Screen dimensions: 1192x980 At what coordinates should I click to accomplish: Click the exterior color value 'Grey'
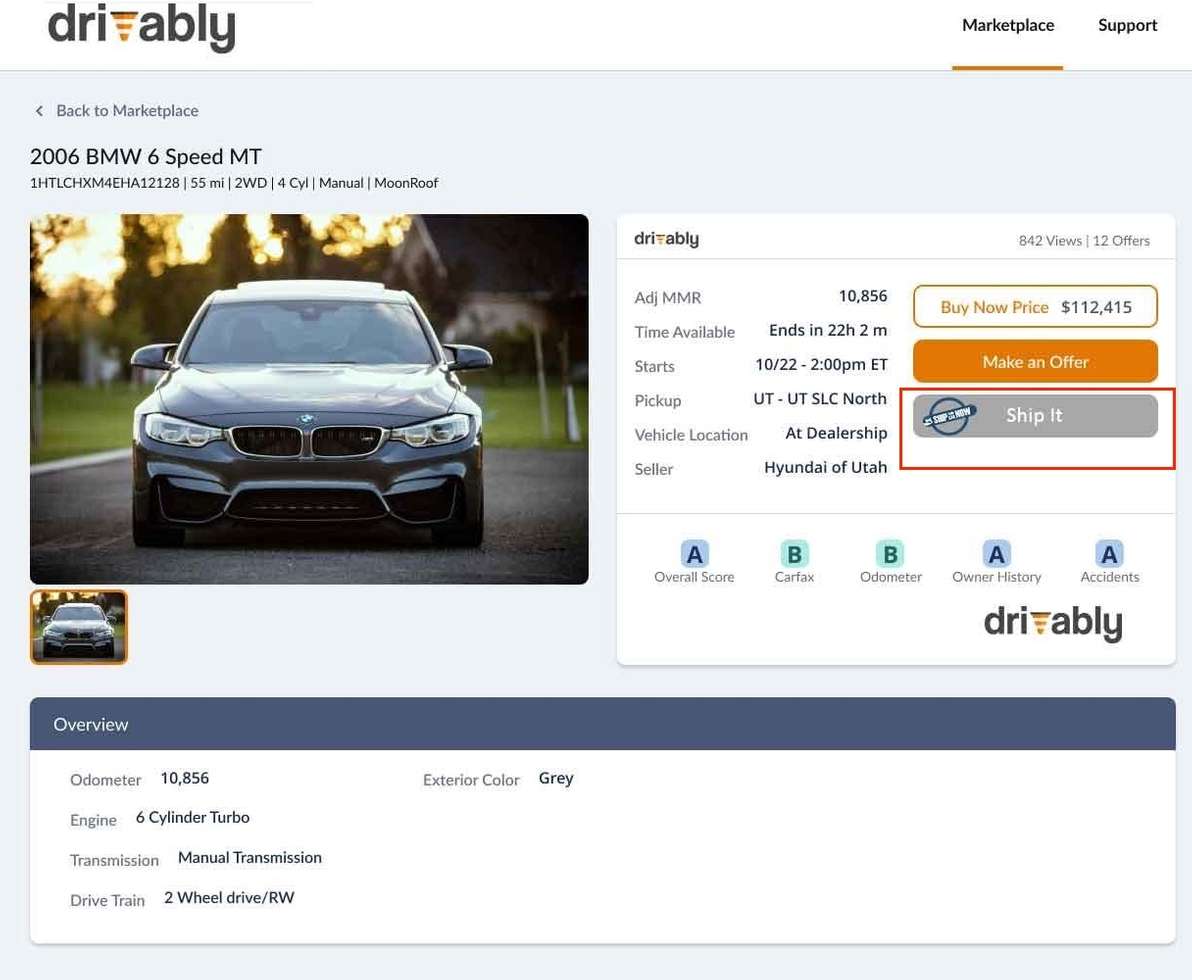point(556,779)
